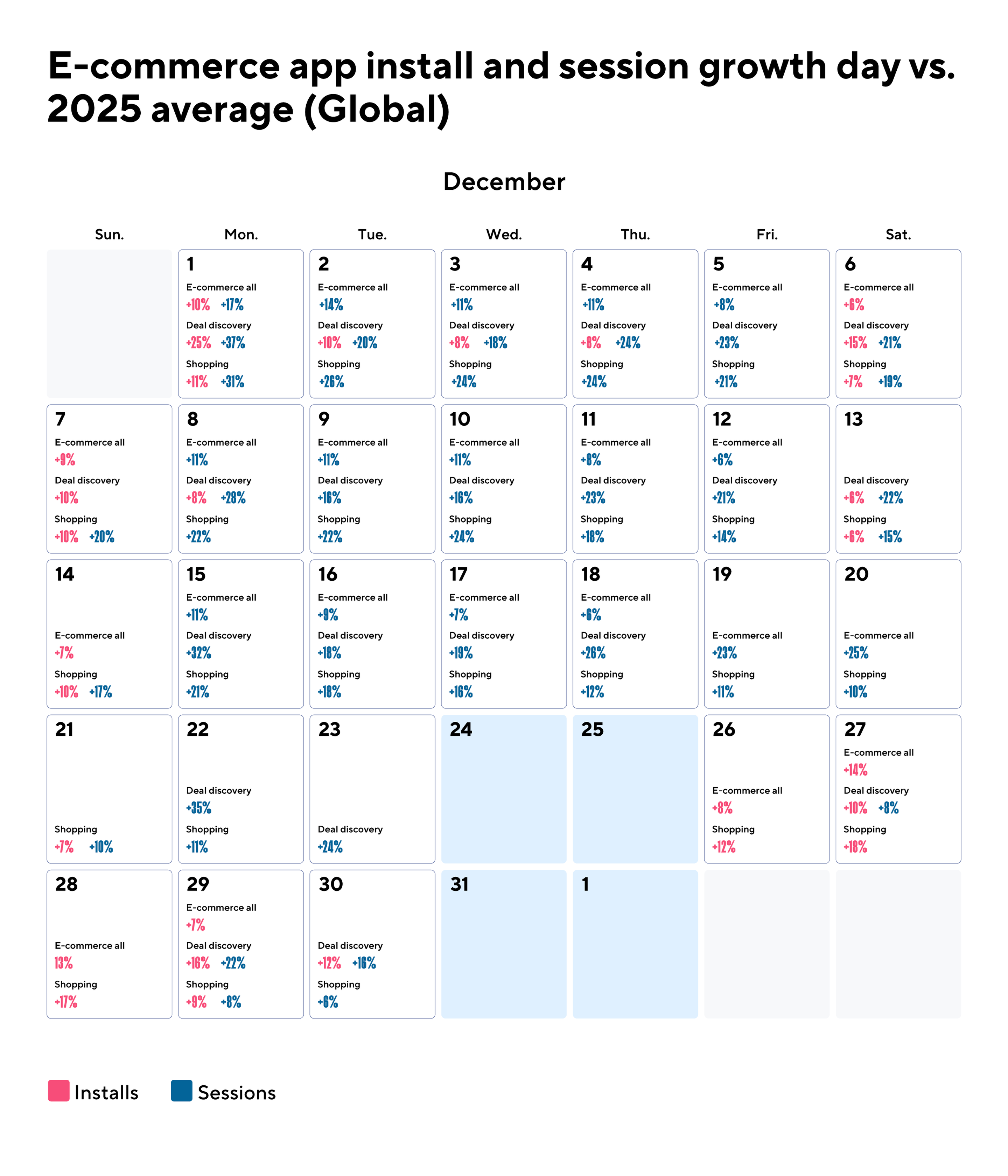Click the blue Sessions legend swatch
Screen dimensions: 1008x1176
point(182,1090)
